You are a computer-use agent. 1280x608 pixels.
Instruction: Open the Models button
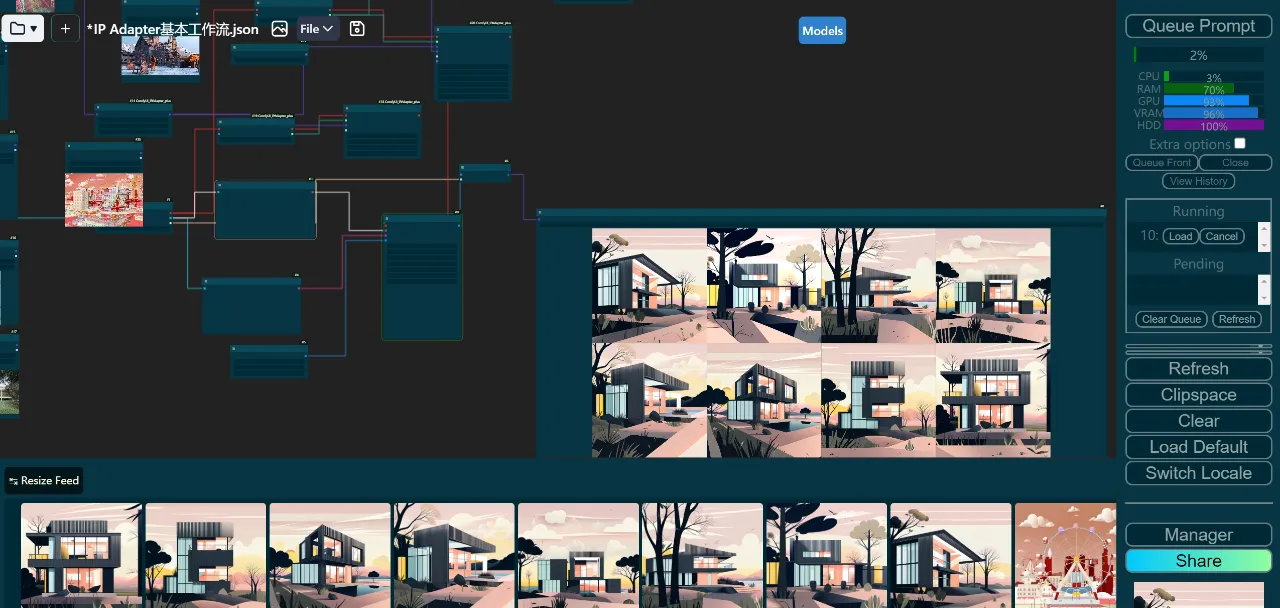tap(822, 31)
